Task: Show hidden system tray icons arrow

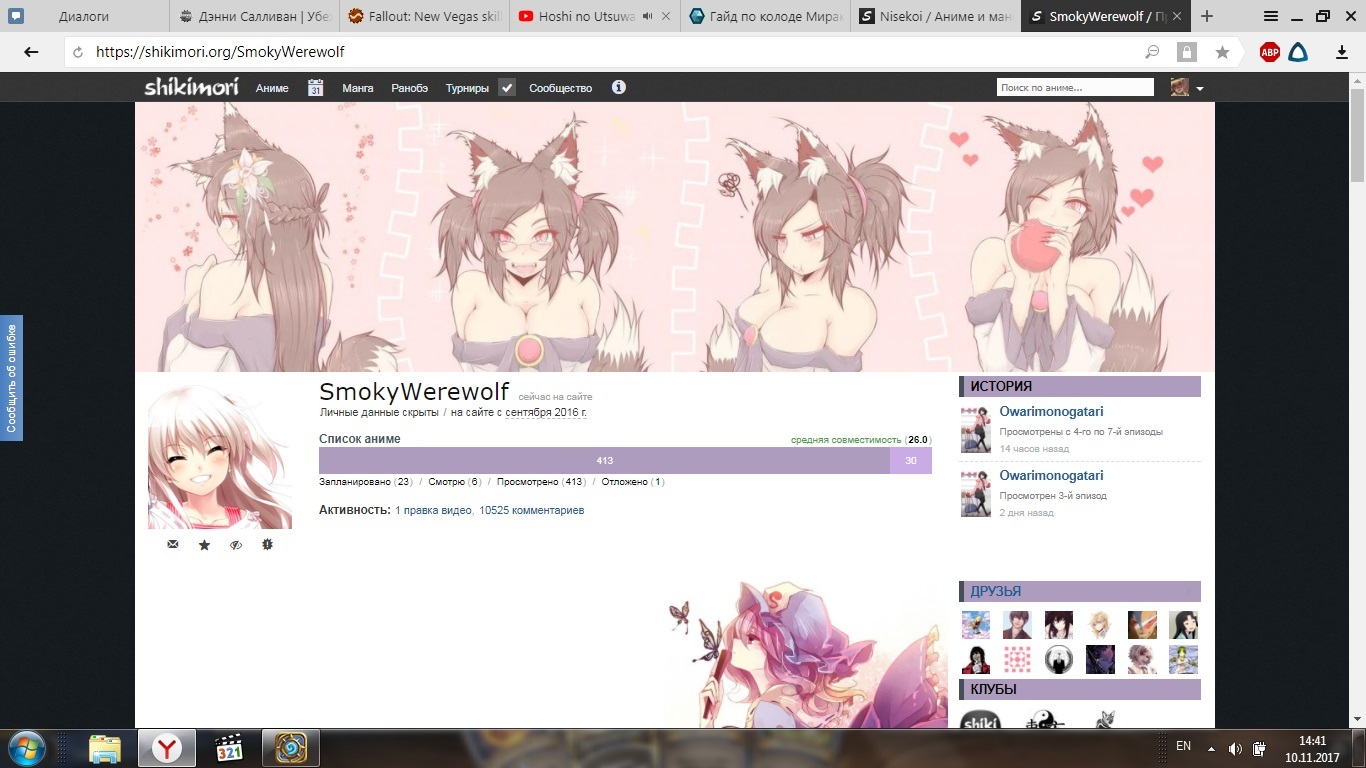Action: [1211, 748]
